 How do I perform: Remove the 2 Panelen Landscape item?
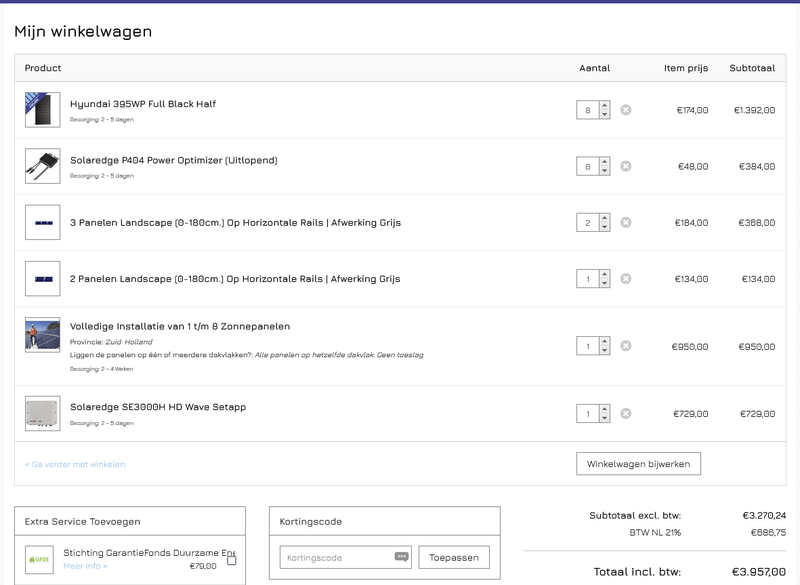point(626,279)
